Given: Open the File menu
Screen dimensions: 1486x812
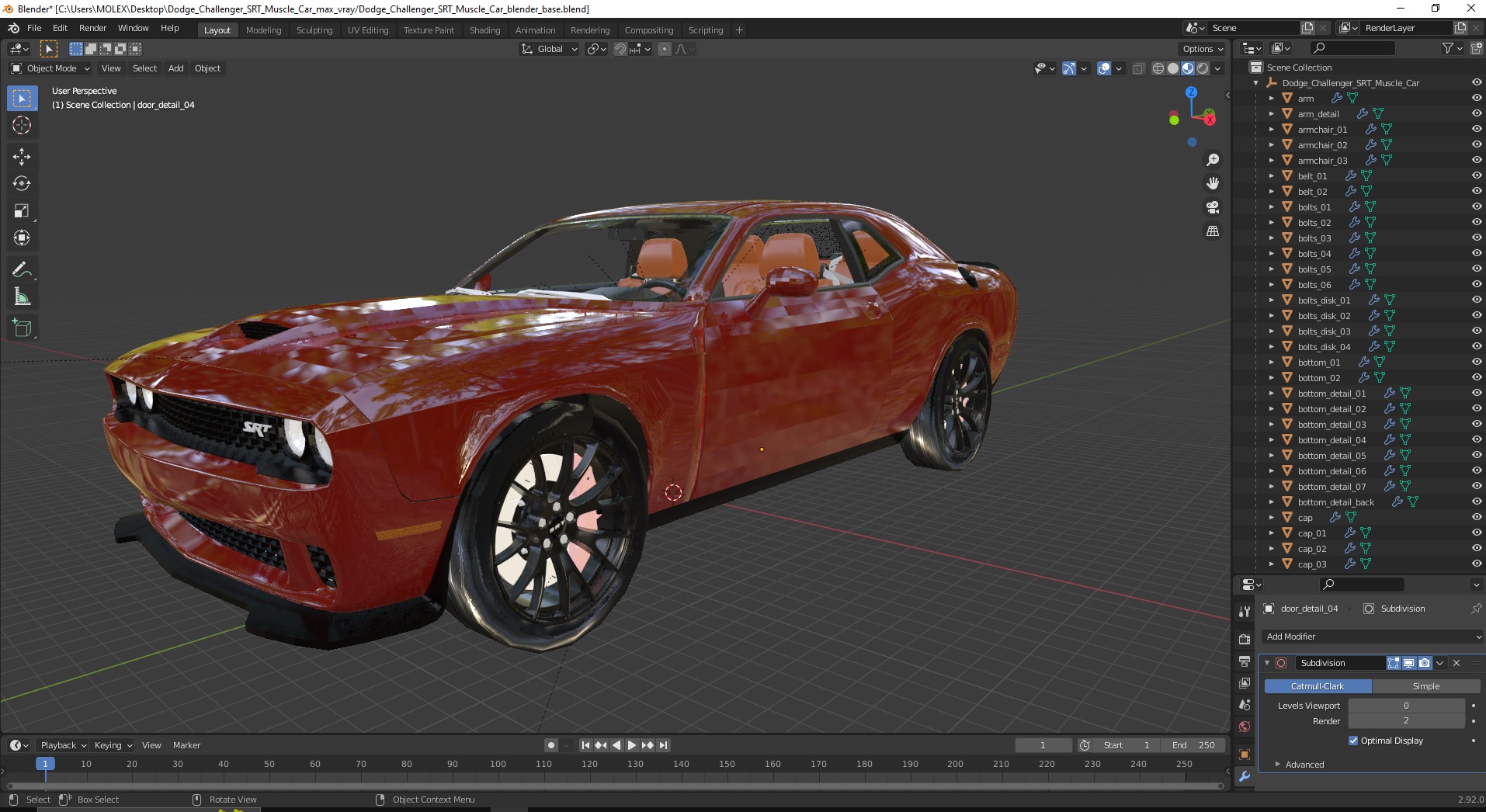Looking at the screenshot, I should (x=34, y=28).
